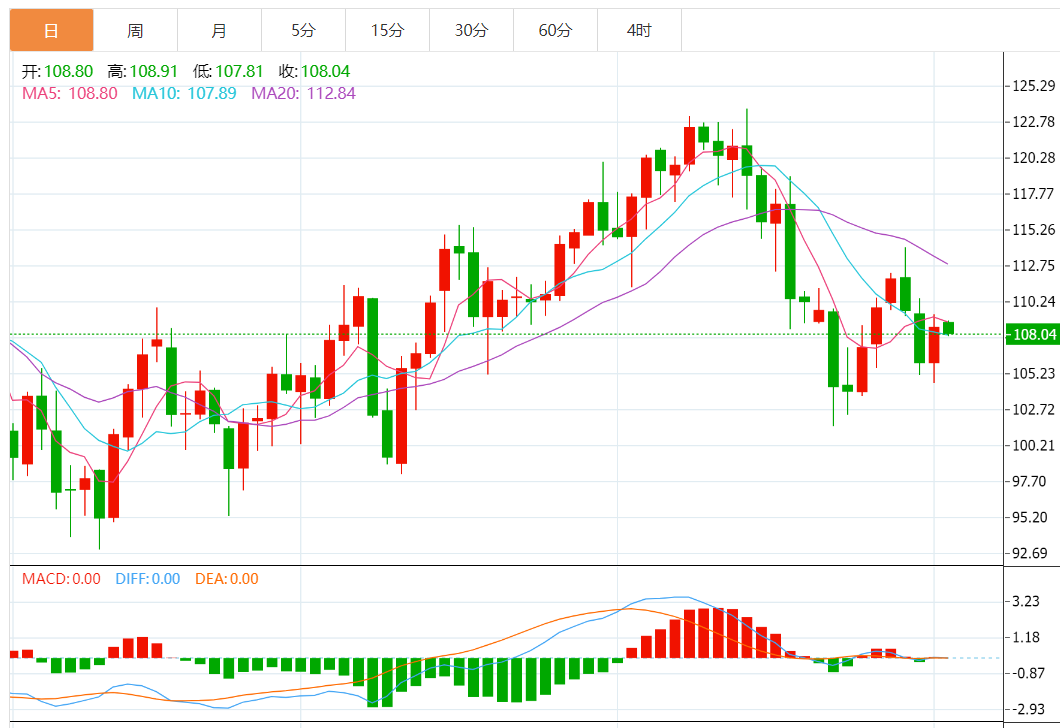Open the 5分 five-minute chart tab
The image size is (1060, 728).
304,30
